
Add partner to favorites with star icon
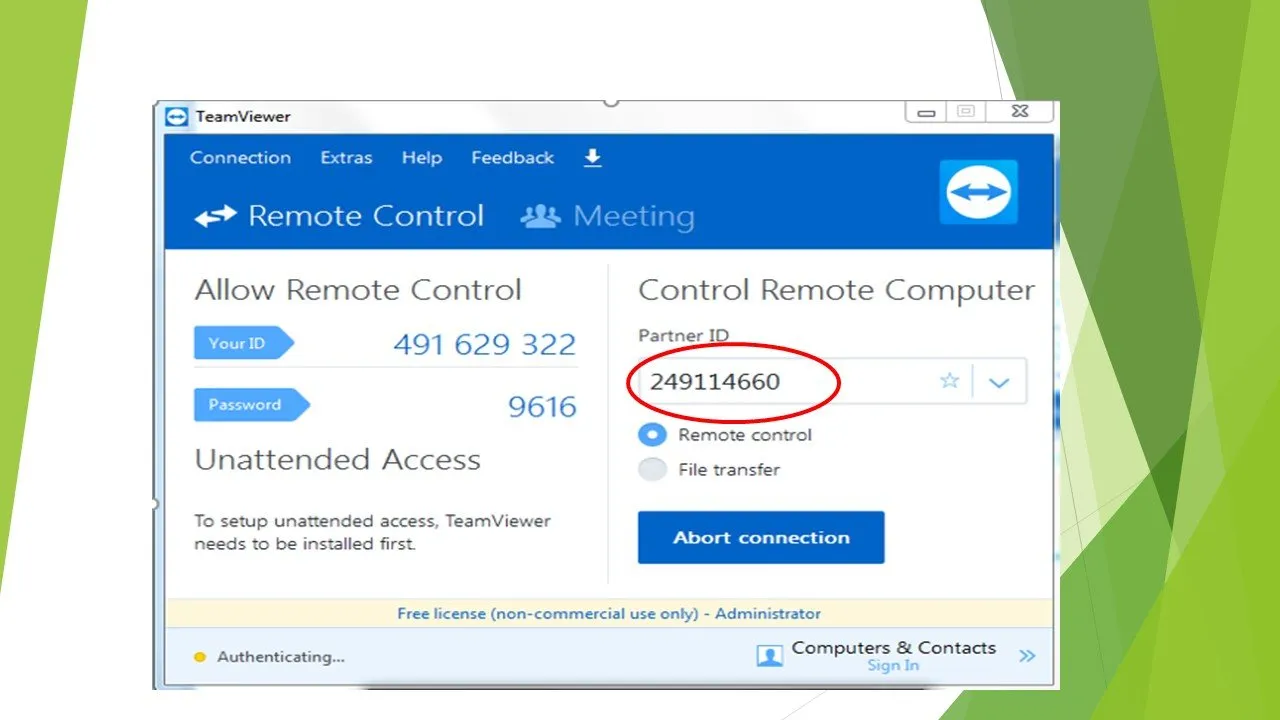coord(950,381)
